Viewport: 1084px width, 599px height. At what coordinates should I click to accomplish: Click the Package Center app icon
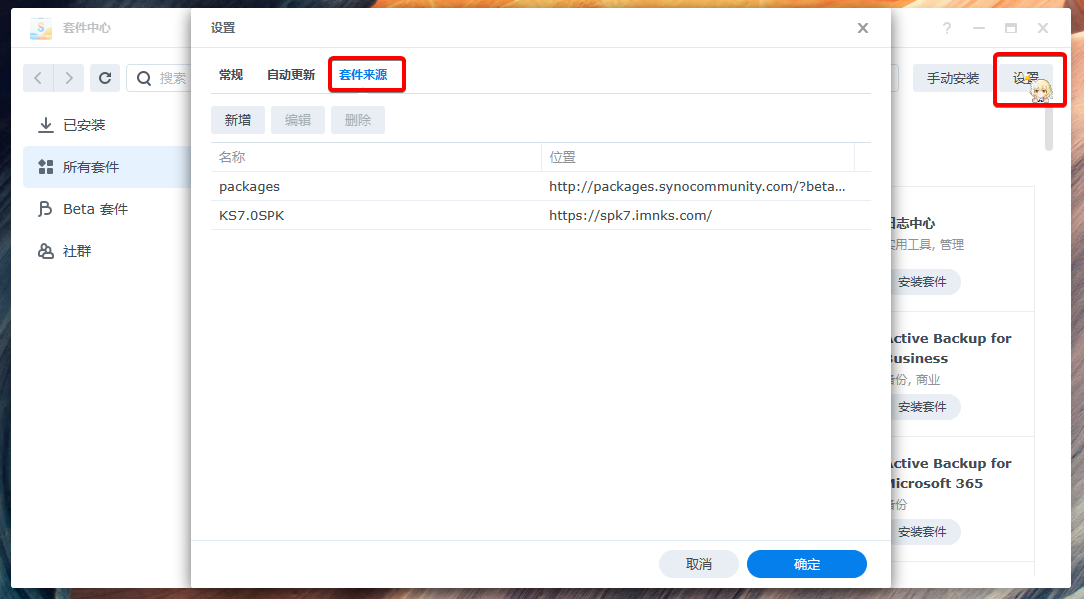[41, 28]
